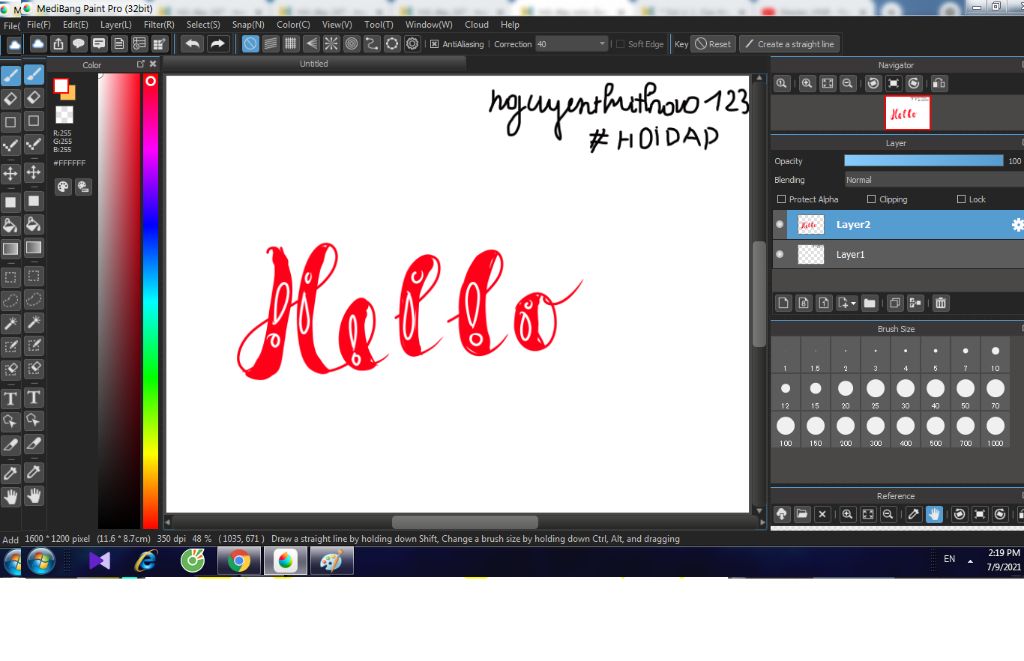Screen dimensions: 1024x661
Task: Open the Window menu
Action: pos(428,24)
